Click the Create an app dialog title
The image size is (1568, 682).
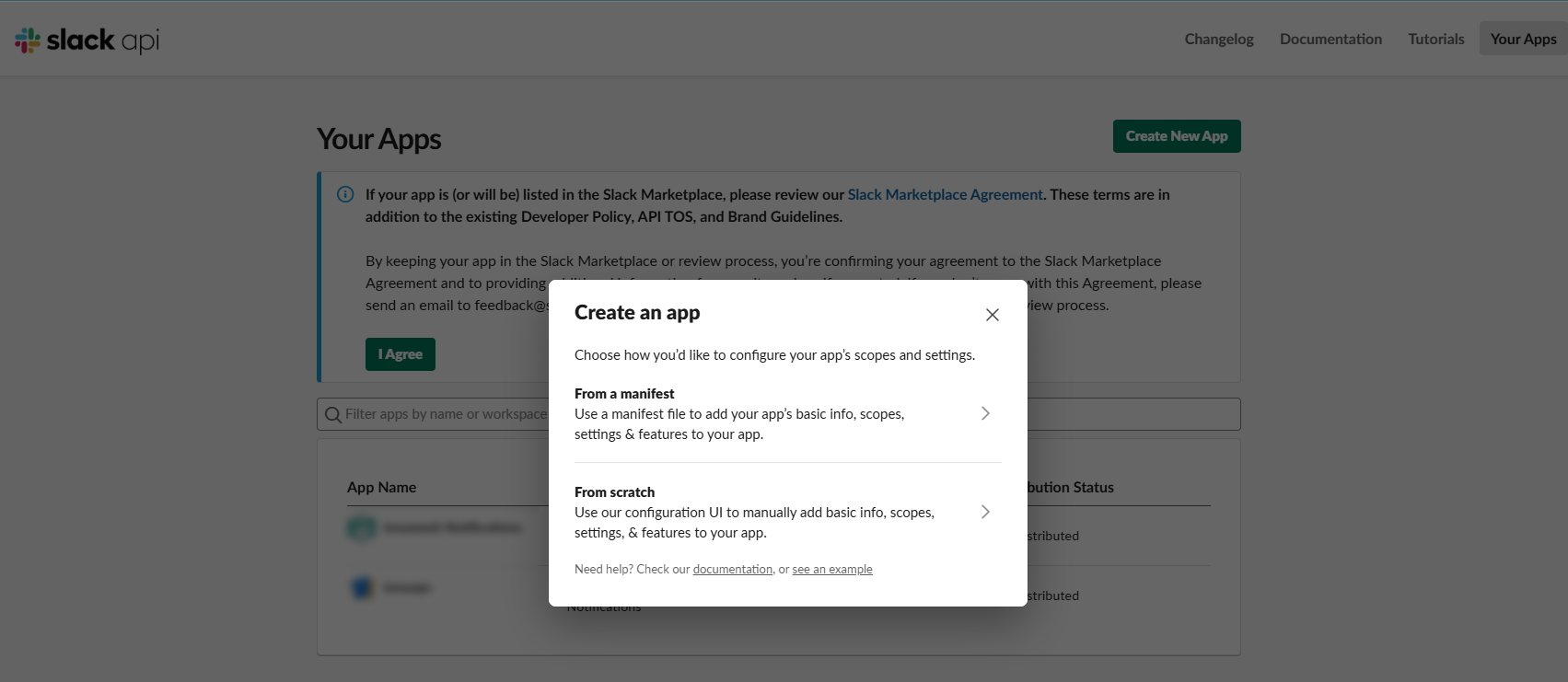coord(637,313)
